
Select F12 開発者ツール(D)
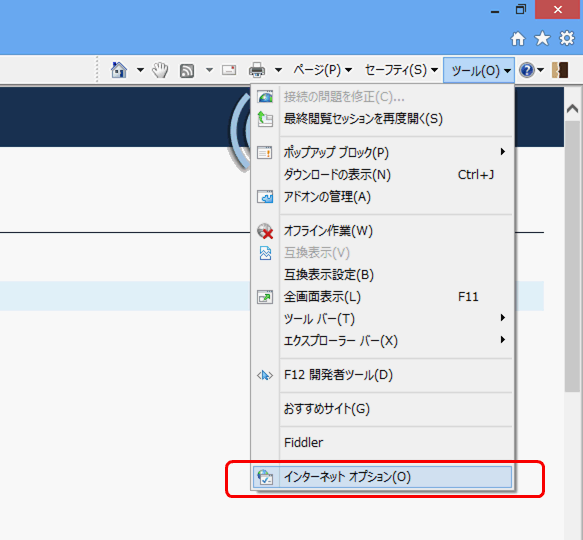coord(383,375)
